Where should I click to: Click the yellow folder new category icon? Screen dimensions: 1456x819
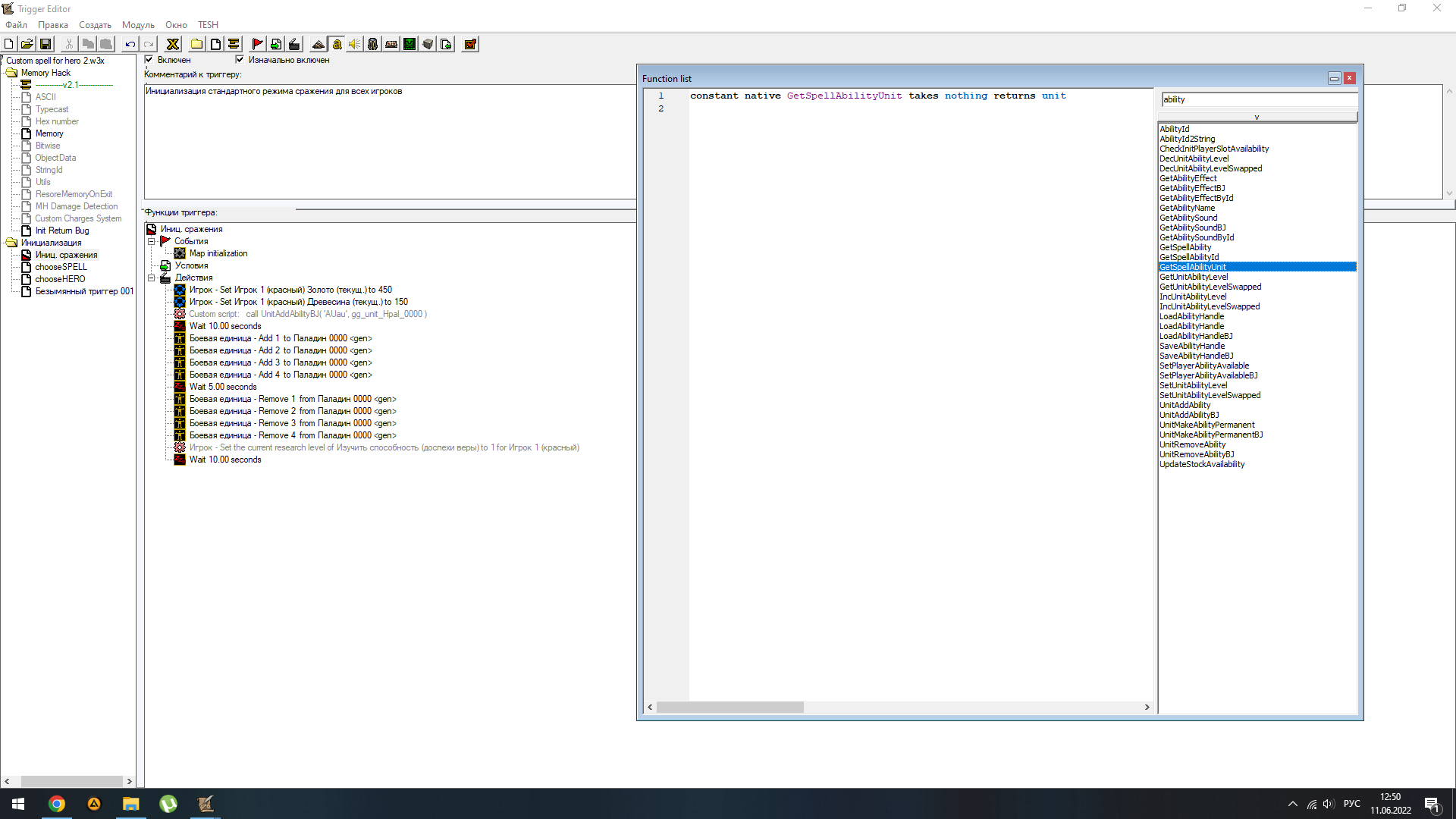click(x=196, y=44)
